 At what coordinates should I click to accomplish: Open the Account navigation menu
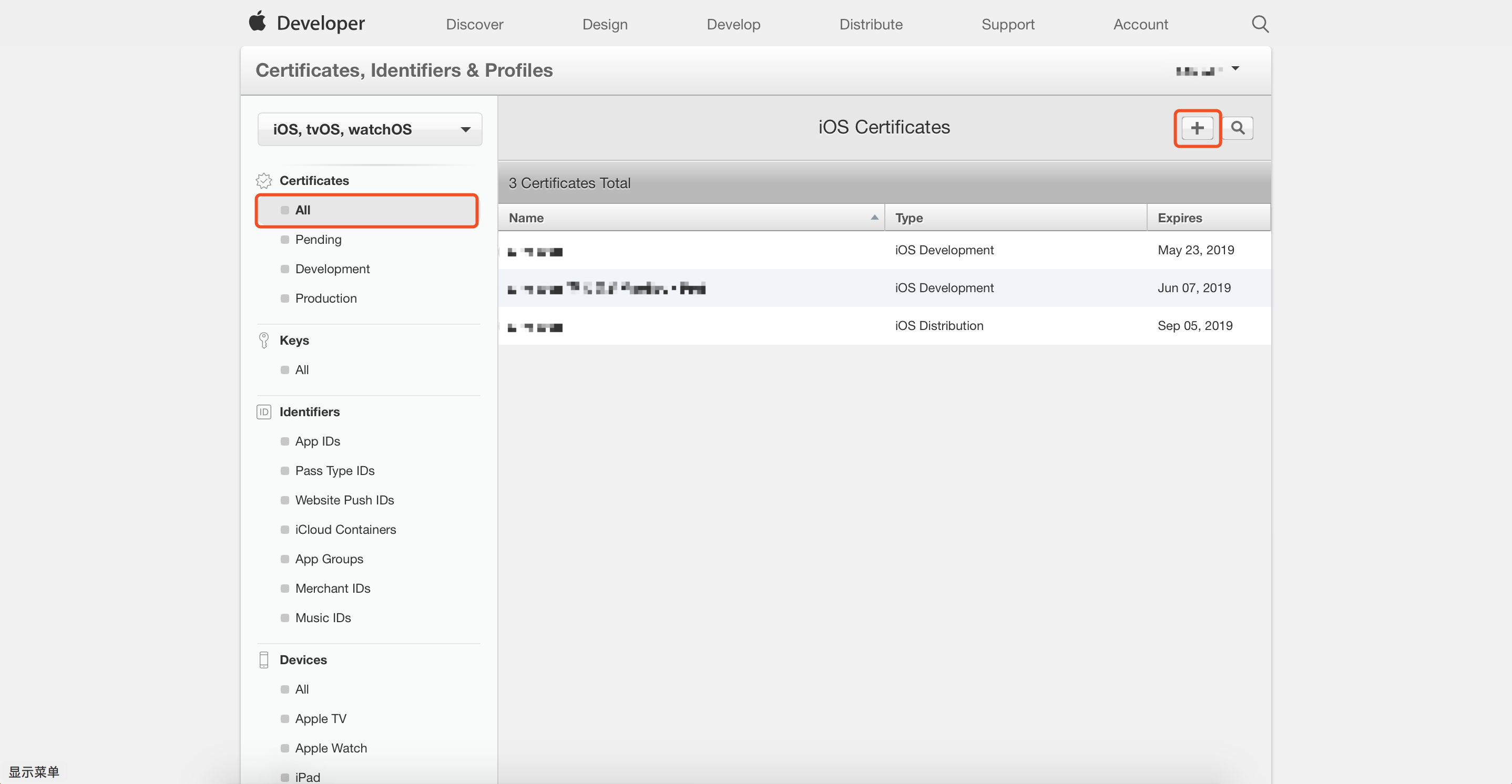[1140, 24]
